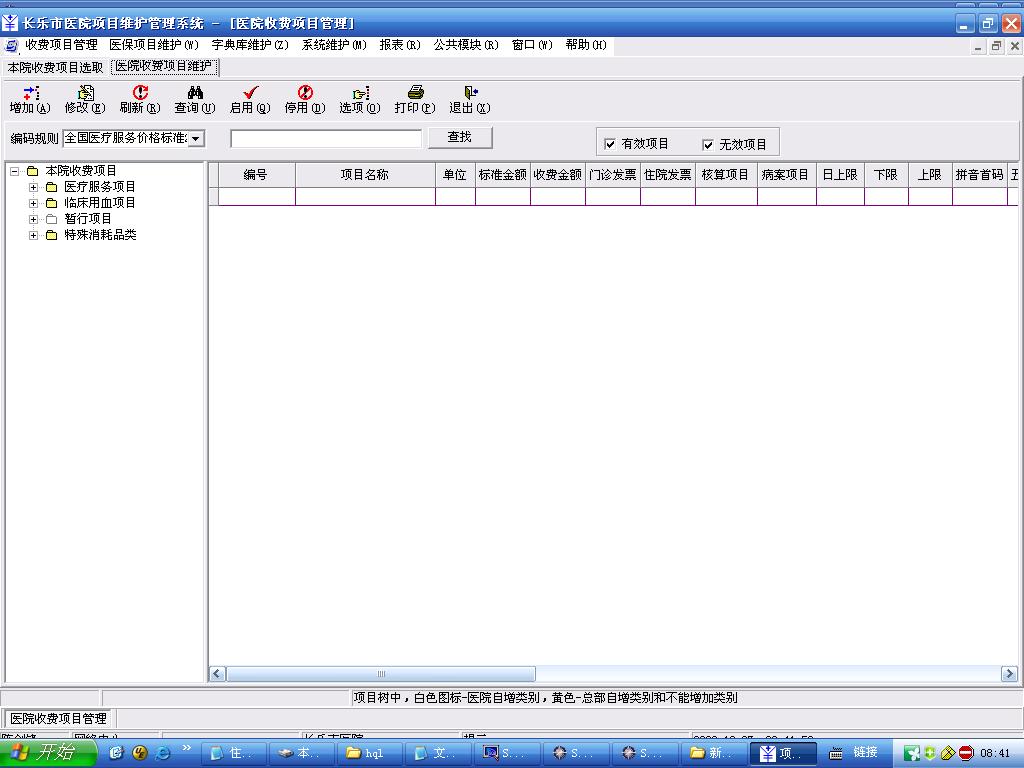Click the Internet Explorer quick launch icon
The width and height of the screenshot is (1024, 768).
(162, 753)
